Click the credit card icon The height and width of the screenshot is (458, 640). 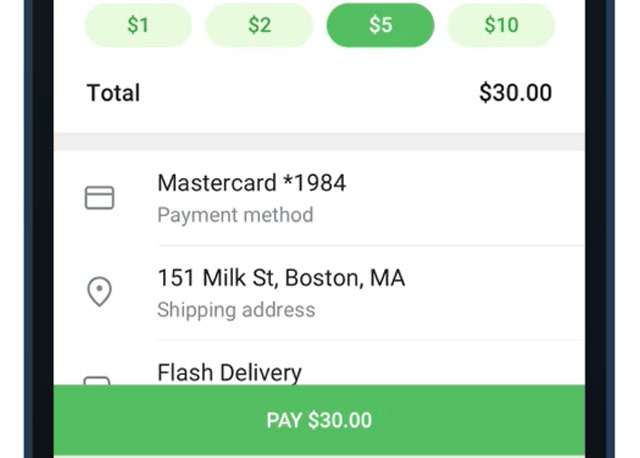tap(99, 198)
